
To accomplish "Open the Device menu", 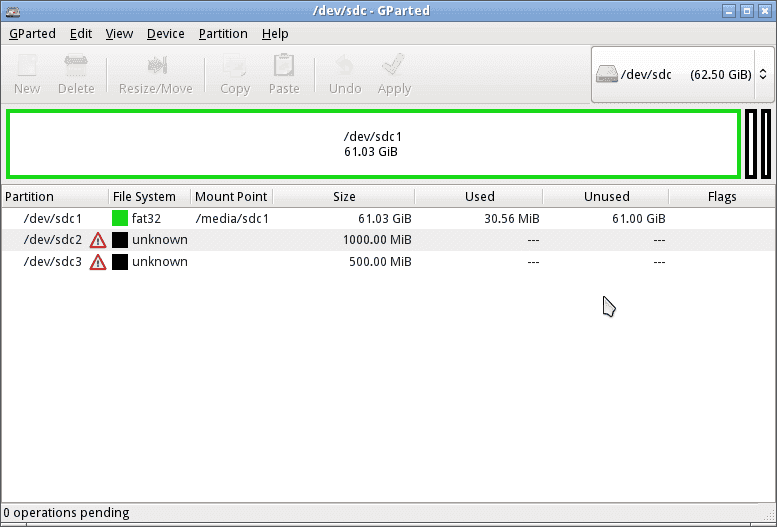I will [x=166, y=34].
